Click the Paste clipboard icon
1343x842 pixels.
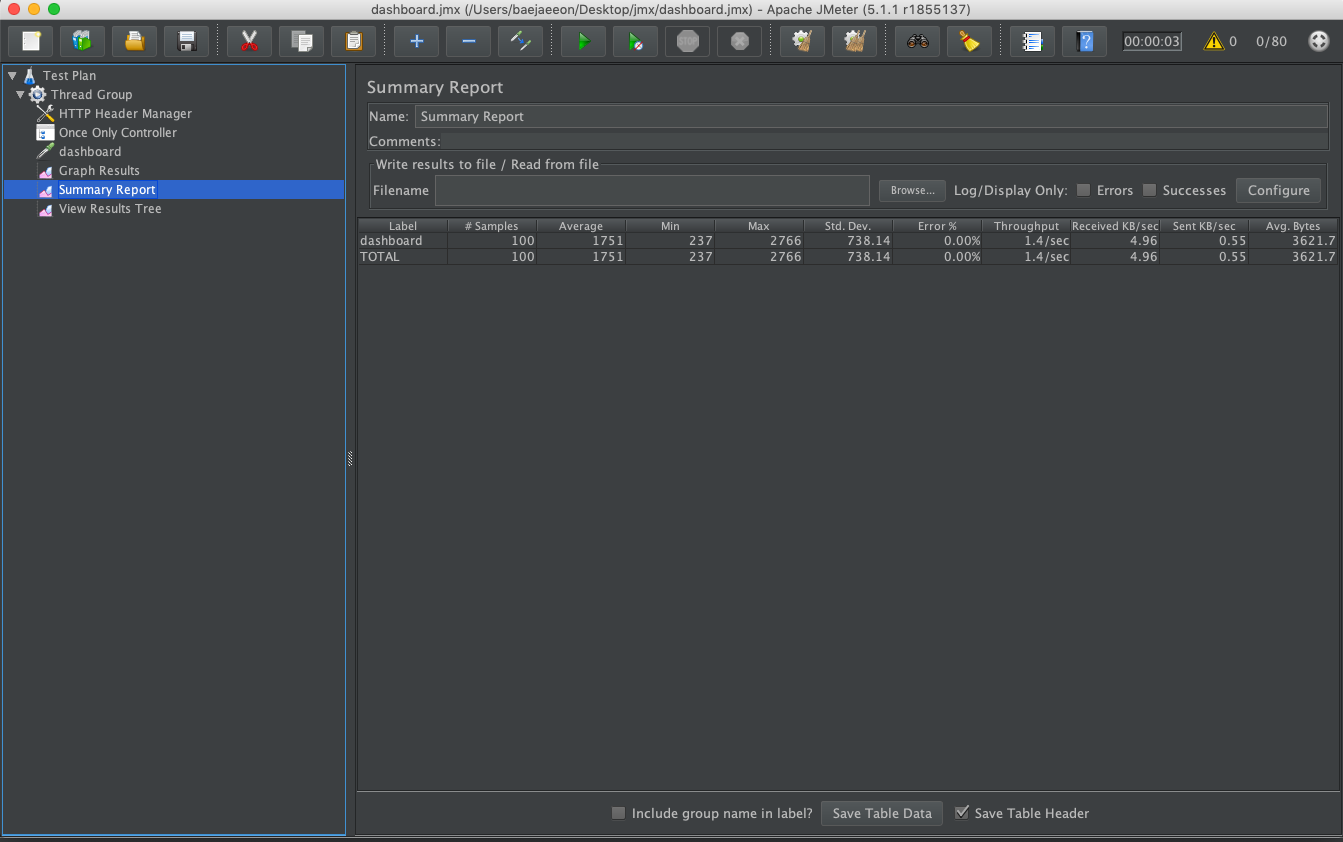coord(353,41)
